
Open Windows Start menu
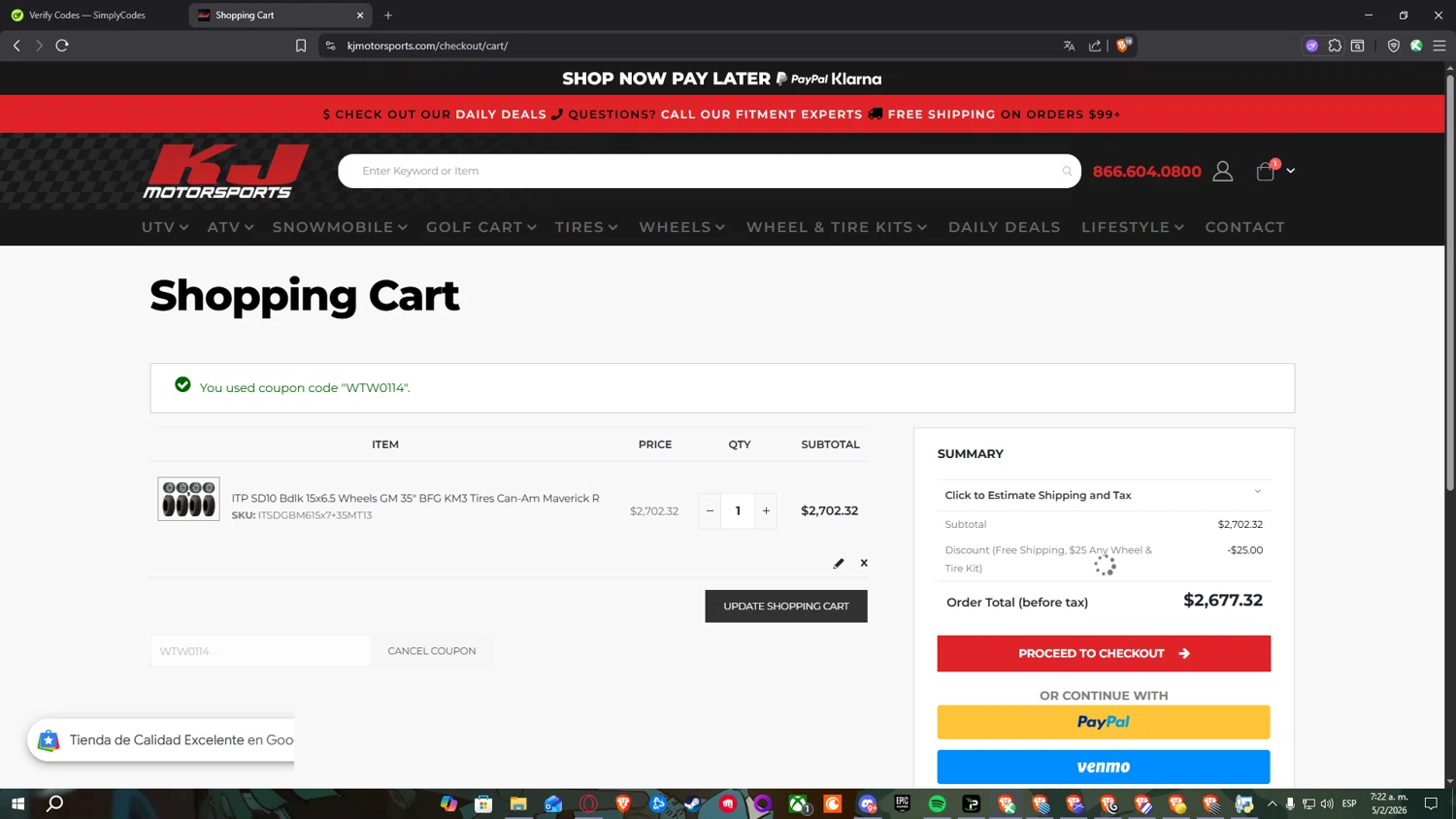tap(17, 803)
